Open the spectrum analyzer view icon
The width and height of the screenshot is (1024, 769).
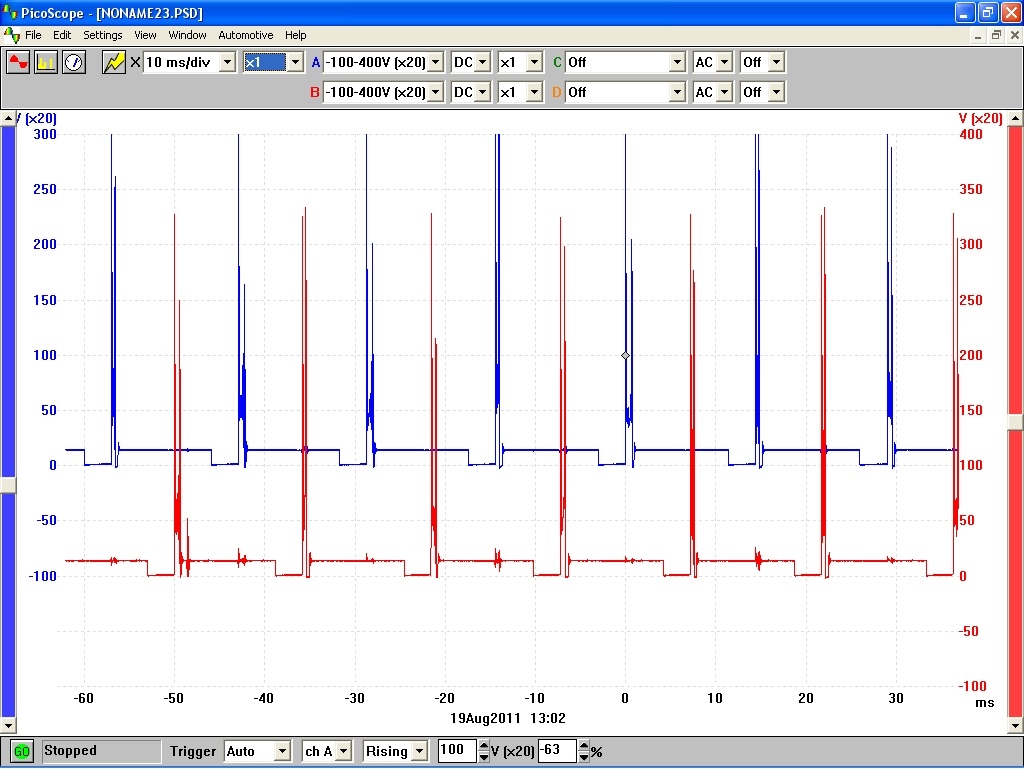click(x=46, y=62)
